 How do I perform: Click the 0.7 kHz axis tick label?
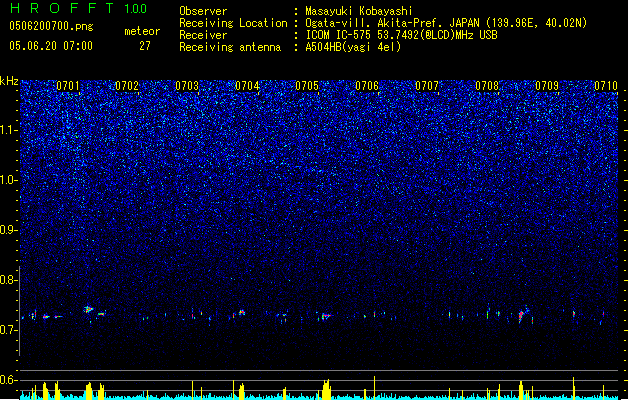click(x=9, y=330)
